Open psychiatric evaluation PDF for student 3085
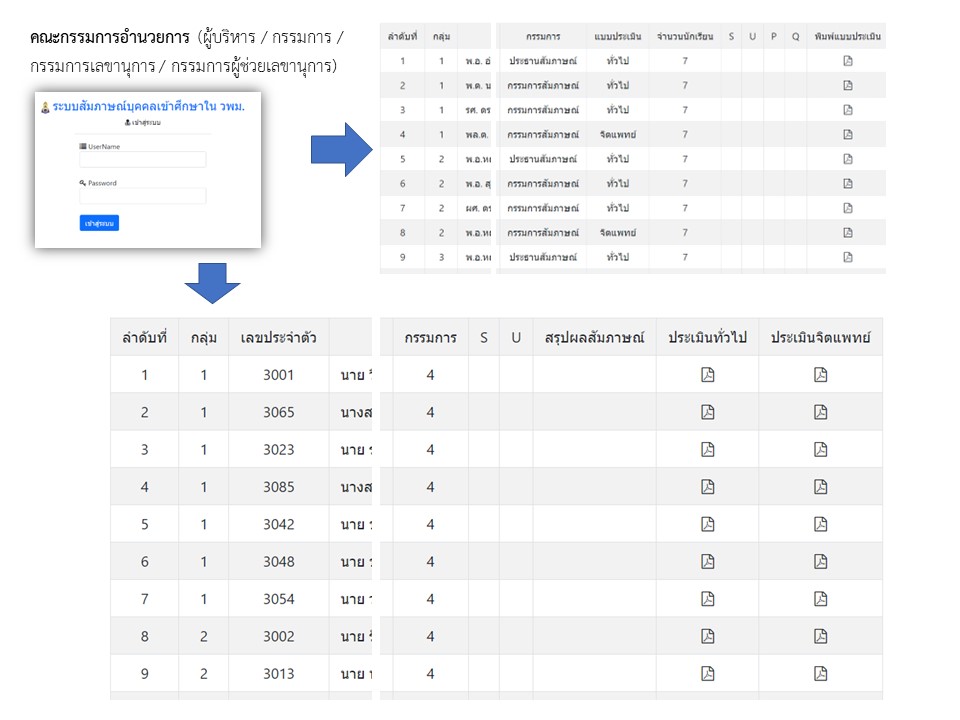This screenshot has height=720, width=960. (820, 487)
